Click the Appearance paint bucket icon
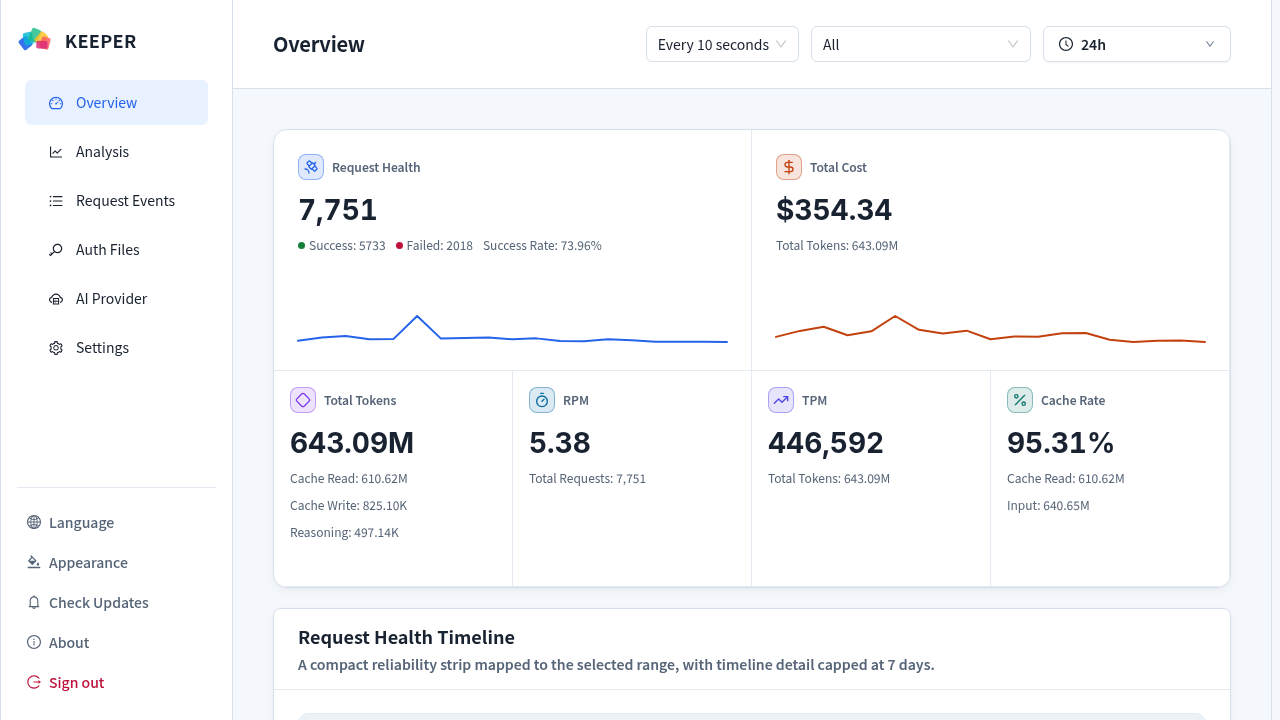Viewport: 1280px width, 720px height. pyautogui.click(x=34, y=563)
